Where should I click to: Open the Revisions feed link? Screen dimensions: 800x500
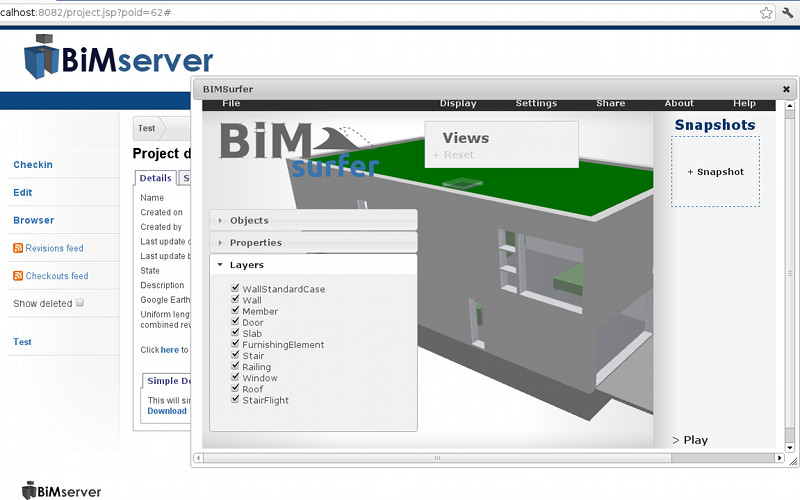pos(54,248)
